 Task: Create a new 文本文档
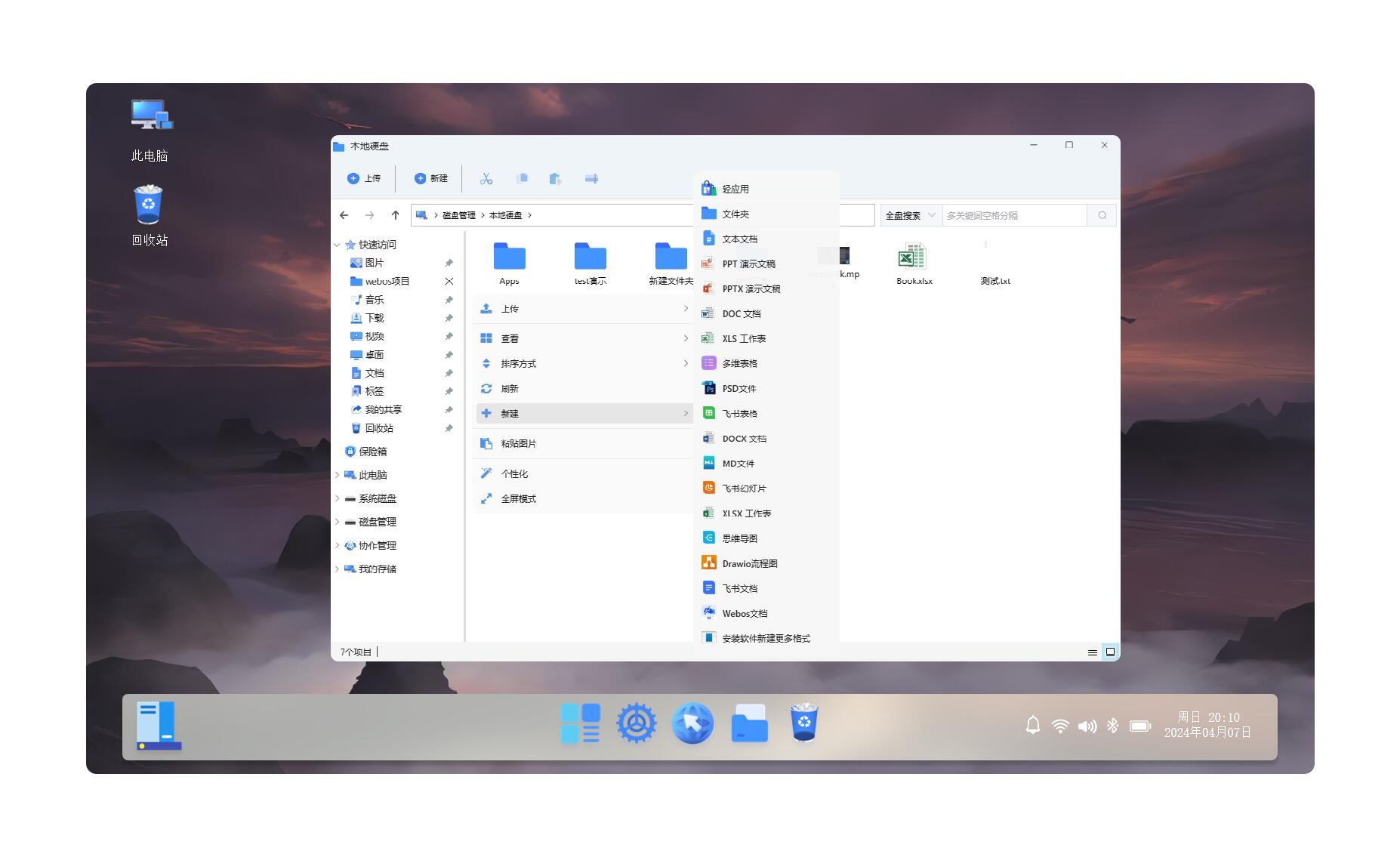[x=766, y=239]
